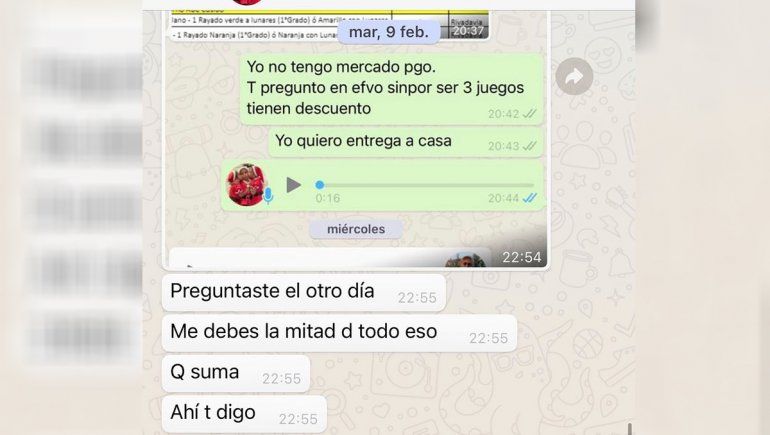The image size is (770, 435).
Task: Click the blue double ticks on the voice note
Action: pos(529,198)
